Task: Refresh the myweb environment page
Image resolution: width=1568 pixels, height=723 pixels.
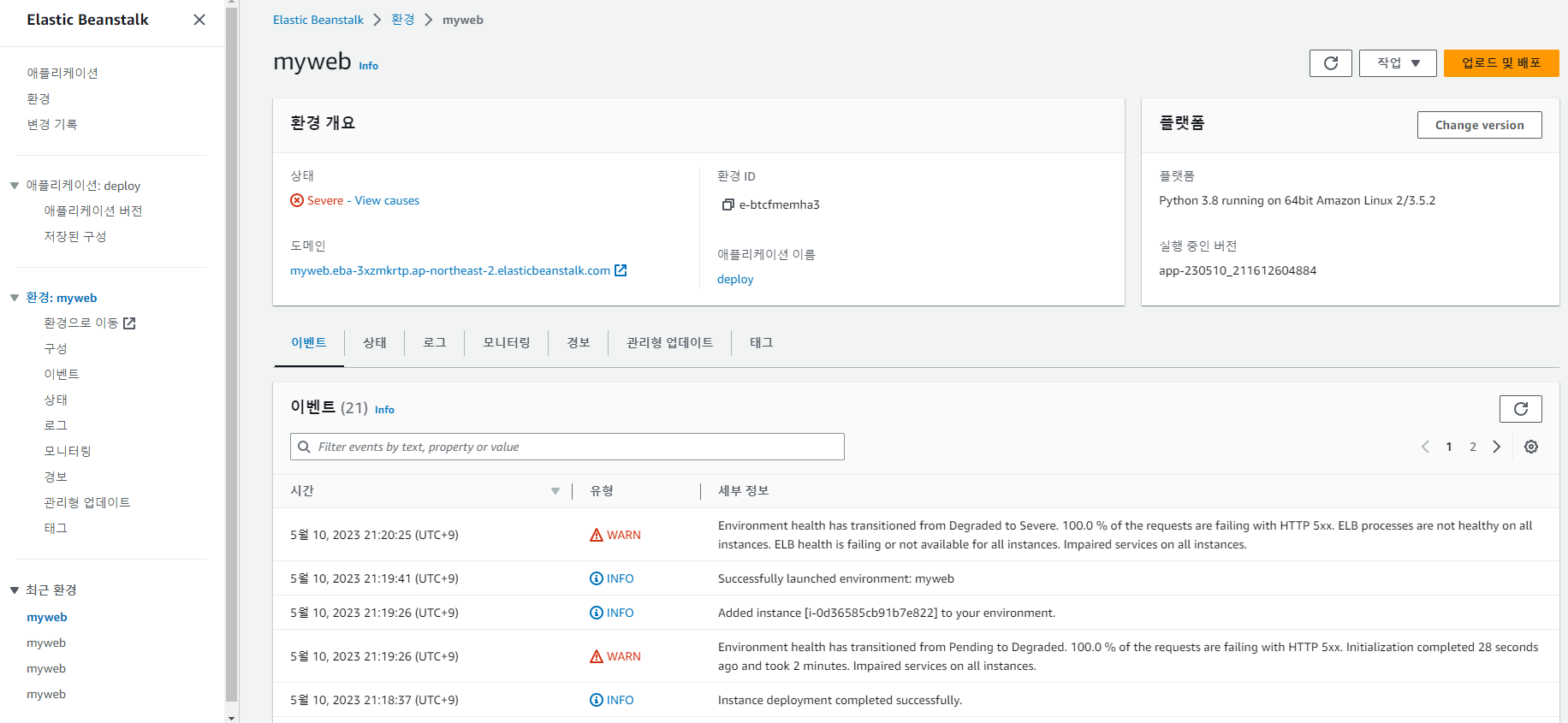Action: (1330, 63)
